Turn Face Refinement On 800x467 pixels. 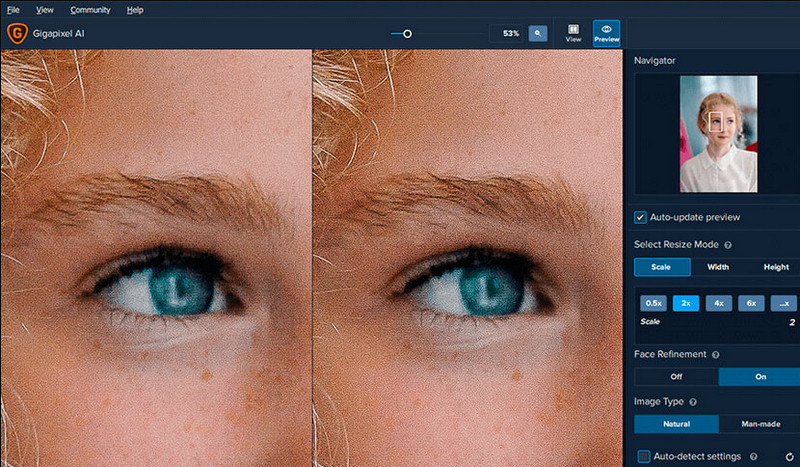coord(760,377)
